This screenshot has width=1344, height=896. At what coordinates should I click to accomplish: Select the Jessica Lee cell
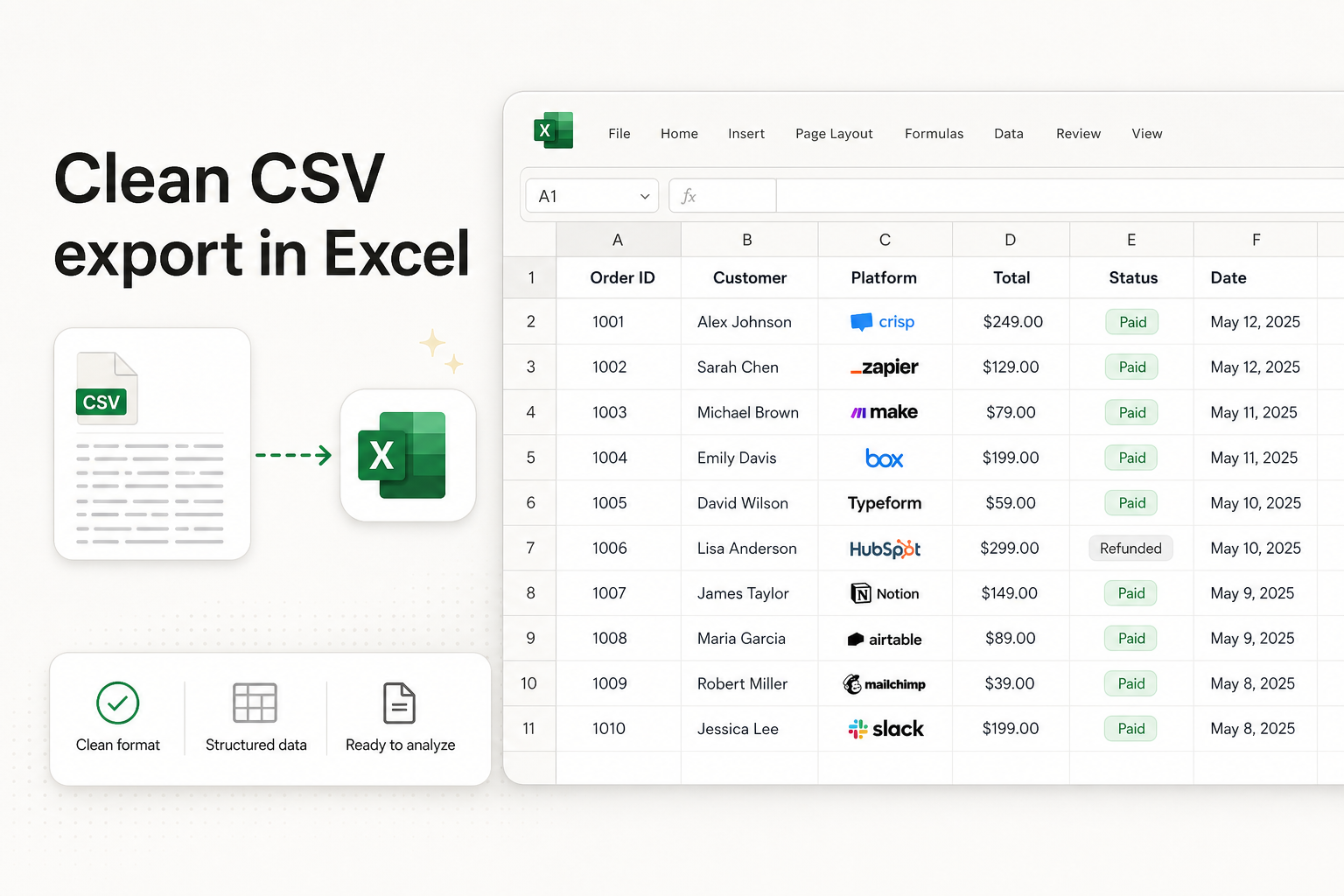[x=749, y=729]
